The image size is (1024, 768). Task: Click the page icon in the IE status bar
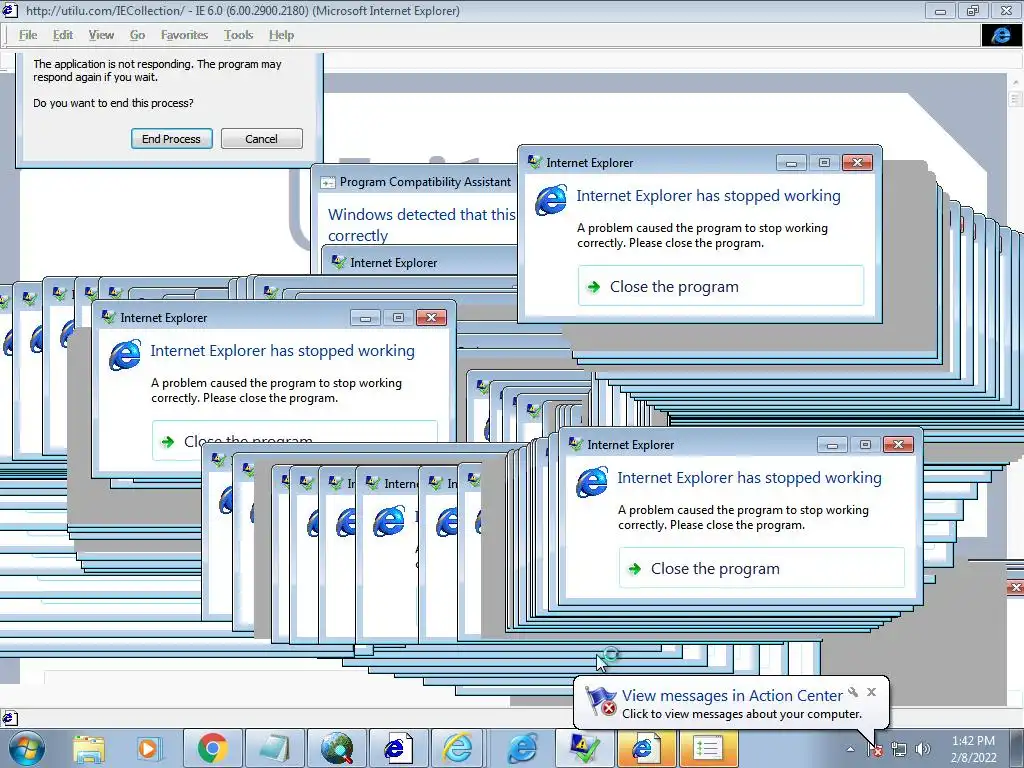click(9, 718)
